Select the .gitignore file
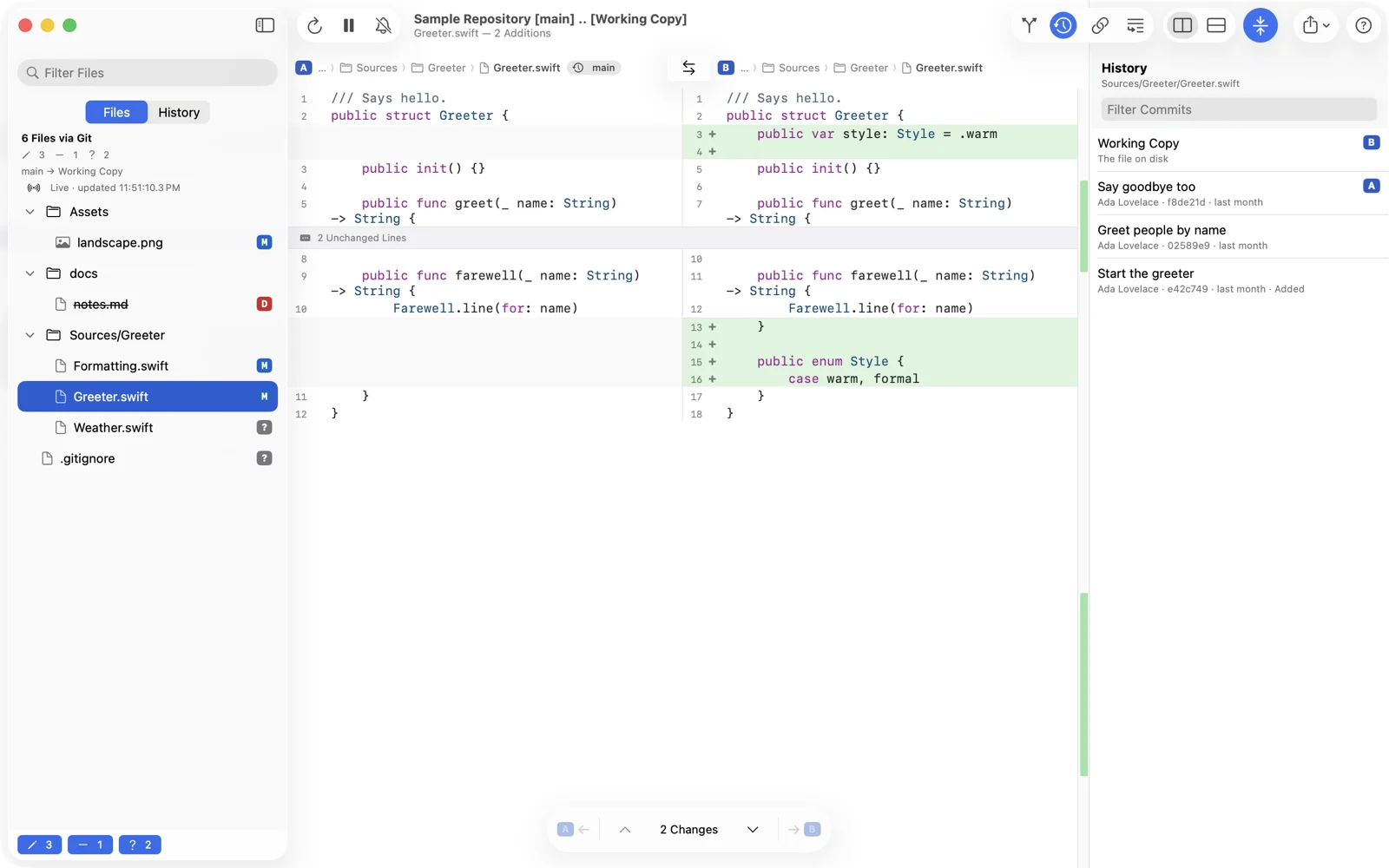 pos(148,458)
